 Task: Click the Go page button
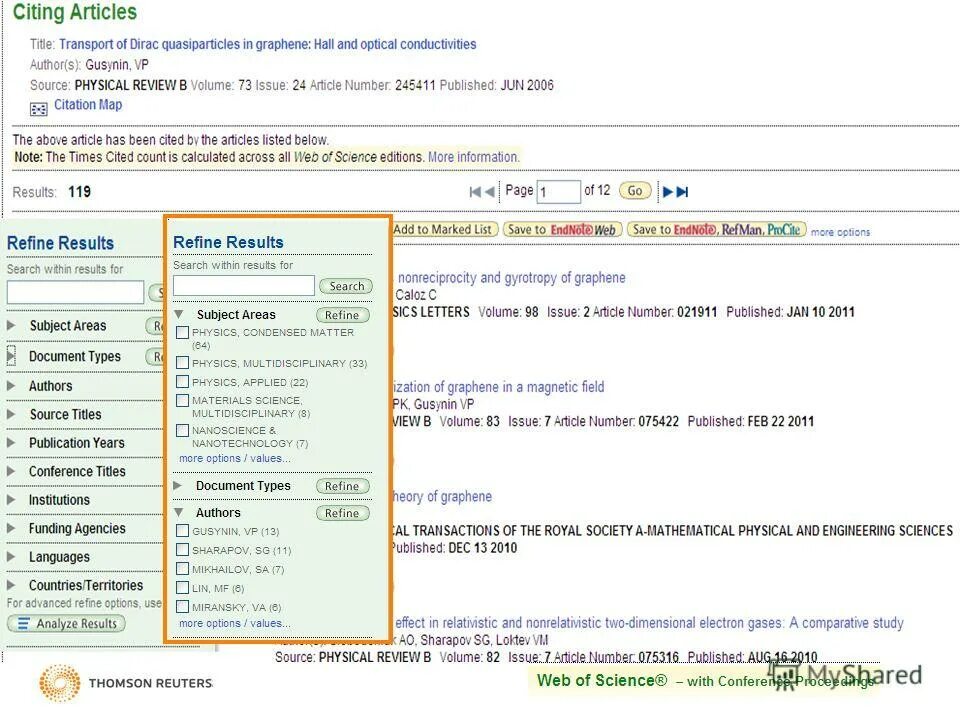click(x=635, y=191)
